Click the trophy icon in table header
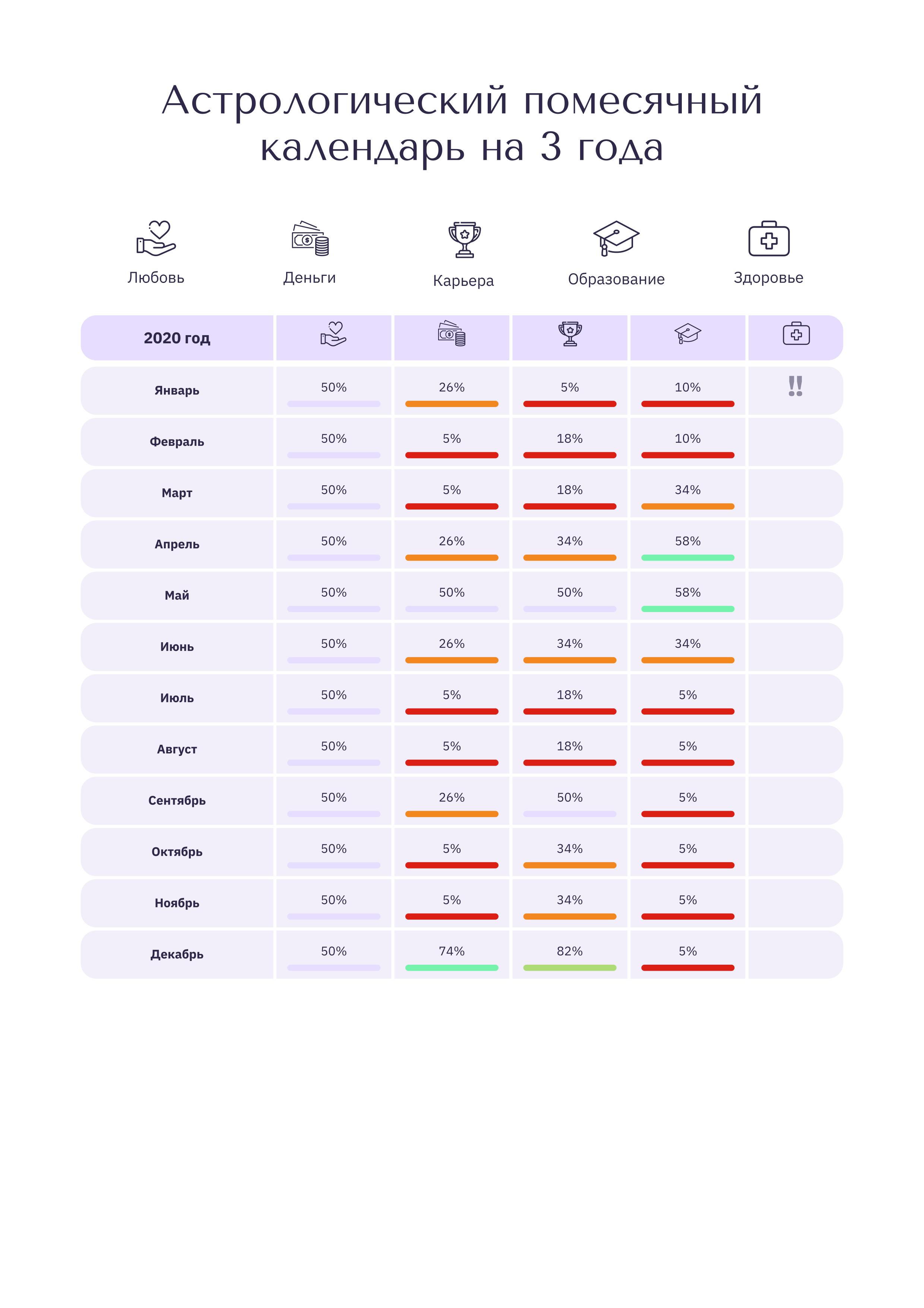Viewport: 924px width, 1308px height. tap(570, 334)
